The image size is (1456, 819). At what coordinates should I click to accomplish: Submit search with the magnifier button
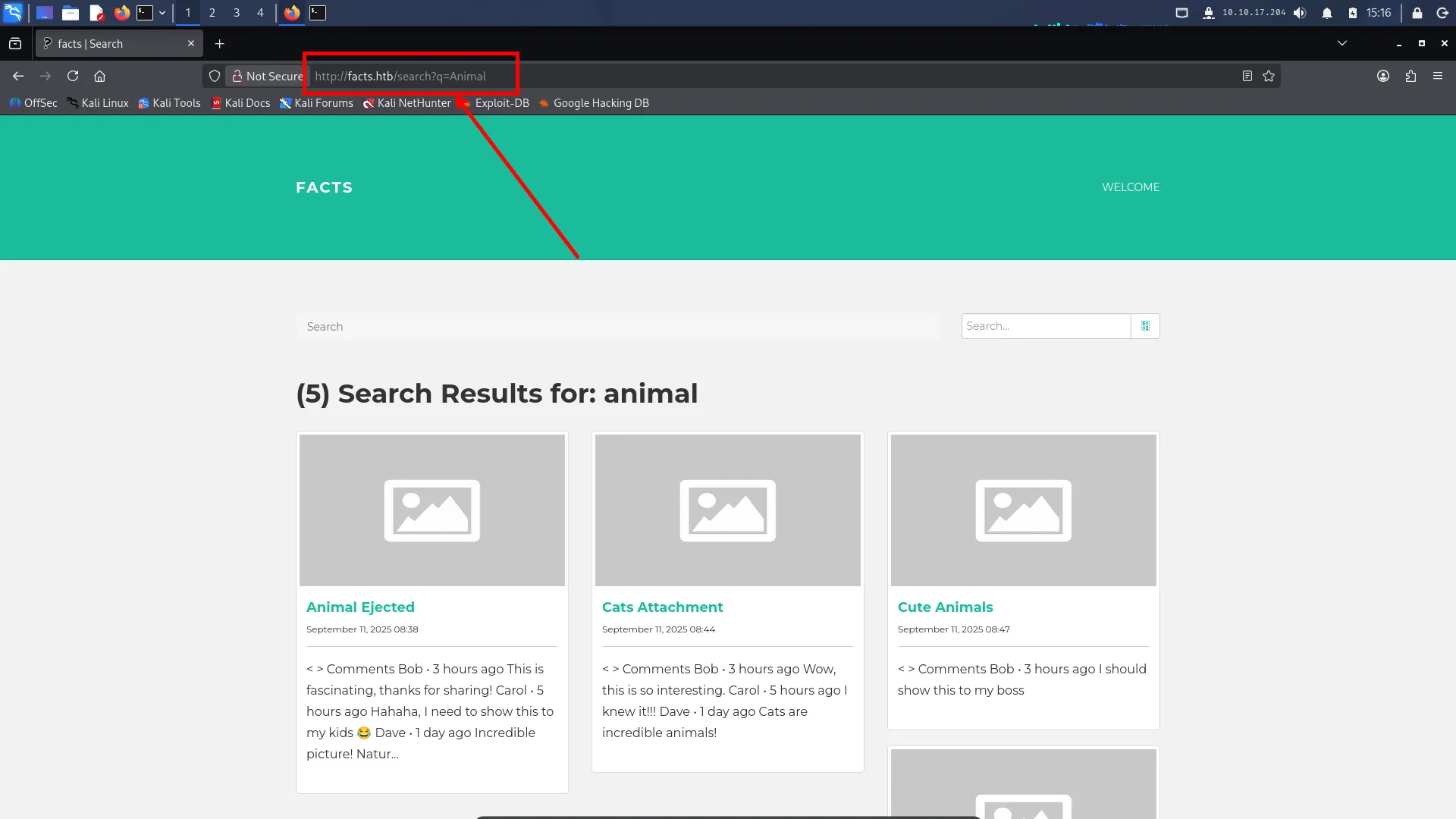[1145, 326]
